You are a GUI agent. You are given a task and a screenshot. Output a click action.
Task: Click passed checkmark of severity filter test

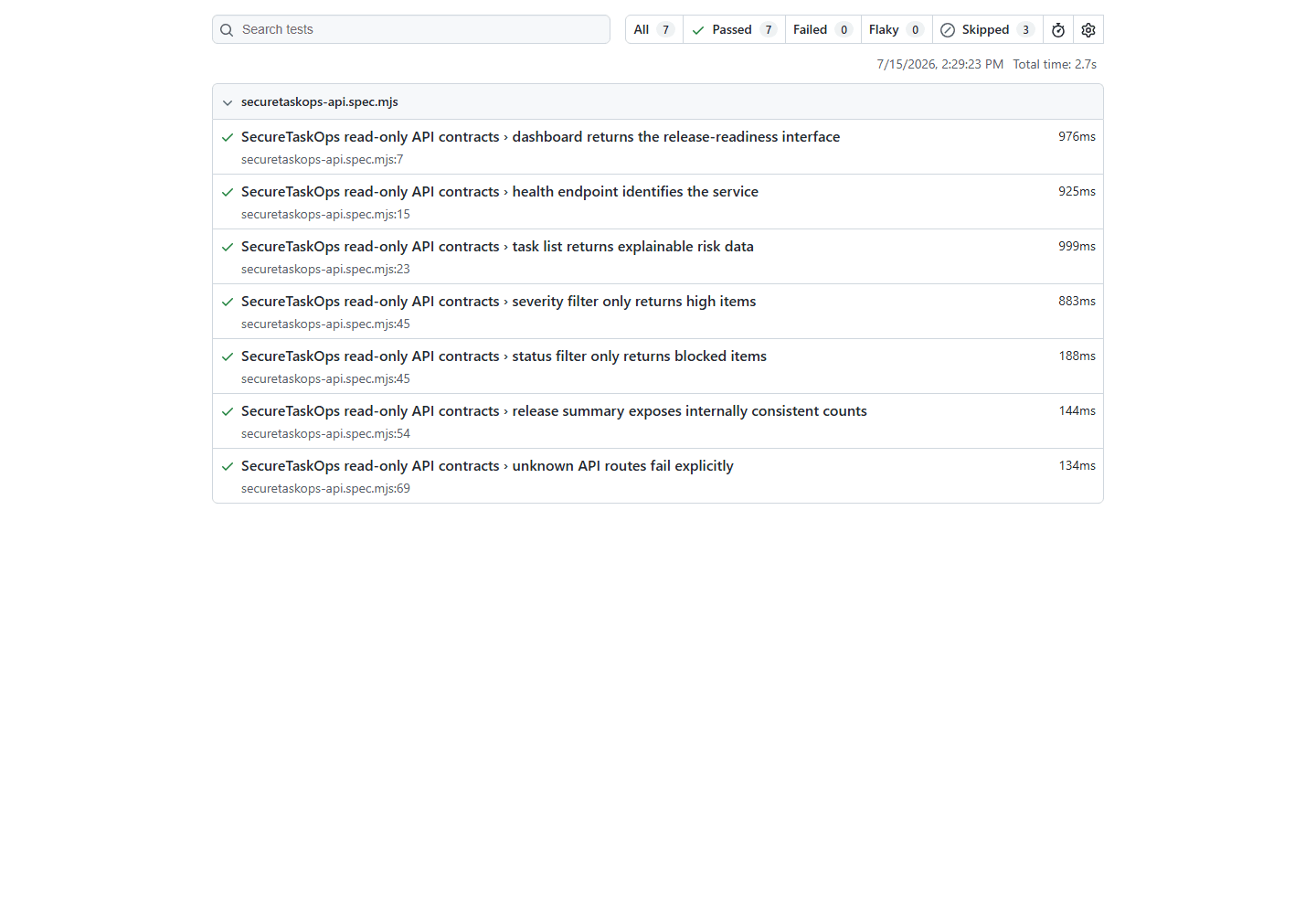[228, 303]
